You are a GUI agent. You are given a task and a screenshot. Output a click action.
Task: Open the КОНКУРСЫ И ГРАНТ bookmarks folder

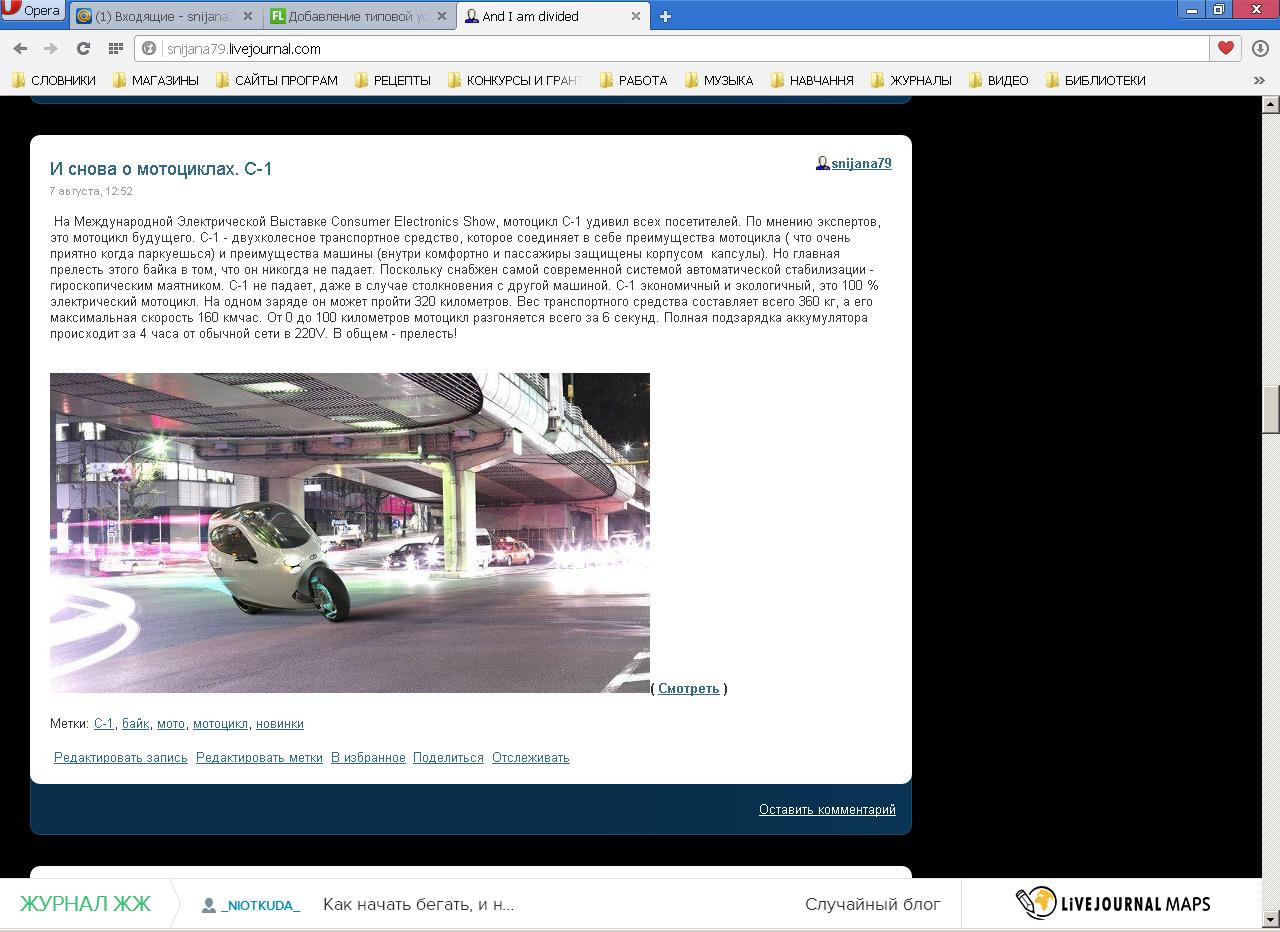[x=514, y=80]
